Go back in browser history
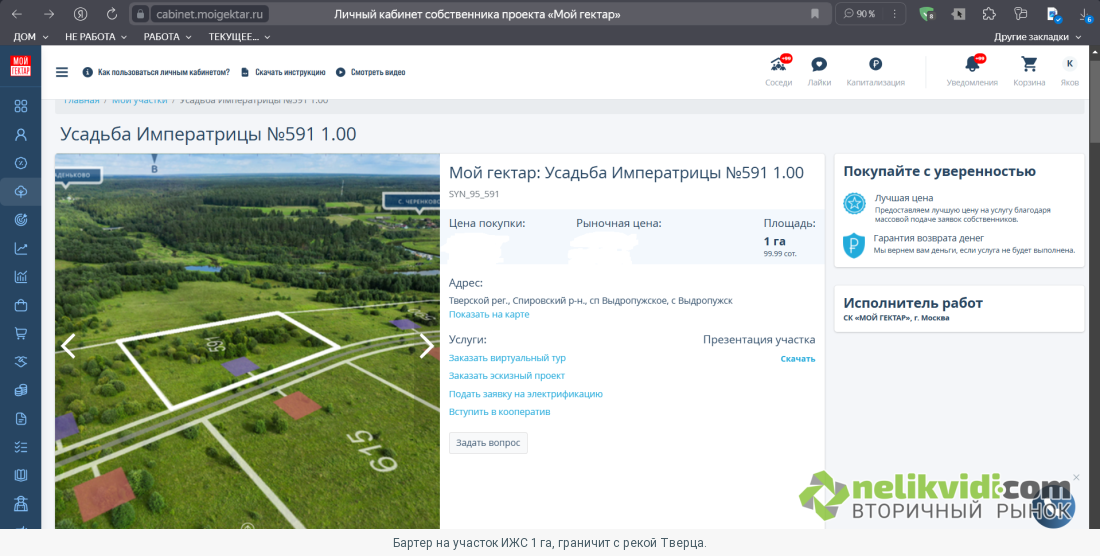The image size is (1100, 556). (17, 14)
